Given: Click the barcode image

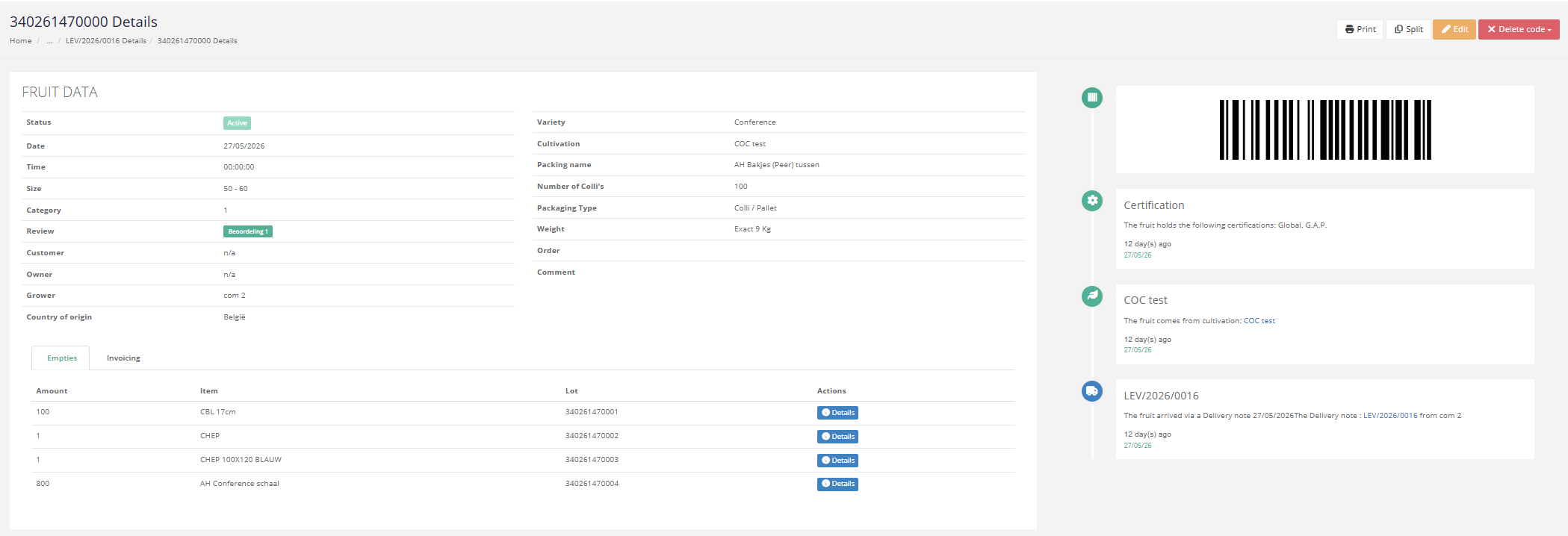Looking at the screenshot, I should click(1325, 130).
